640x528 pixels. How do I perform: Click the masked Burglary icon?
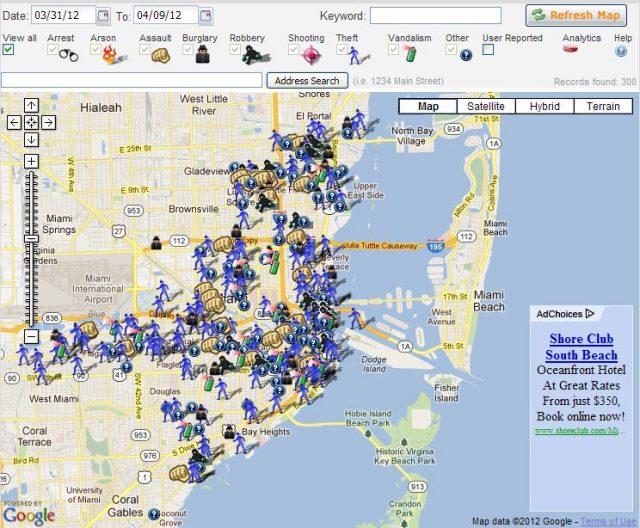202,54
